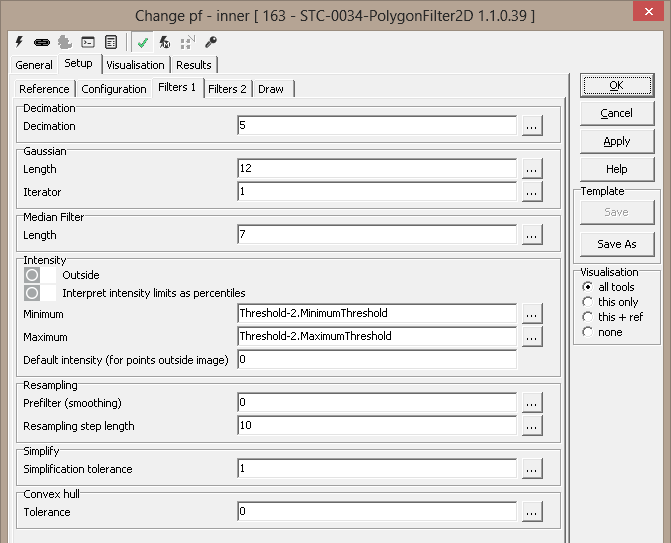Switch to the Filters 2 tab
This screenshot has width=671, height=543.
(227, 89)
